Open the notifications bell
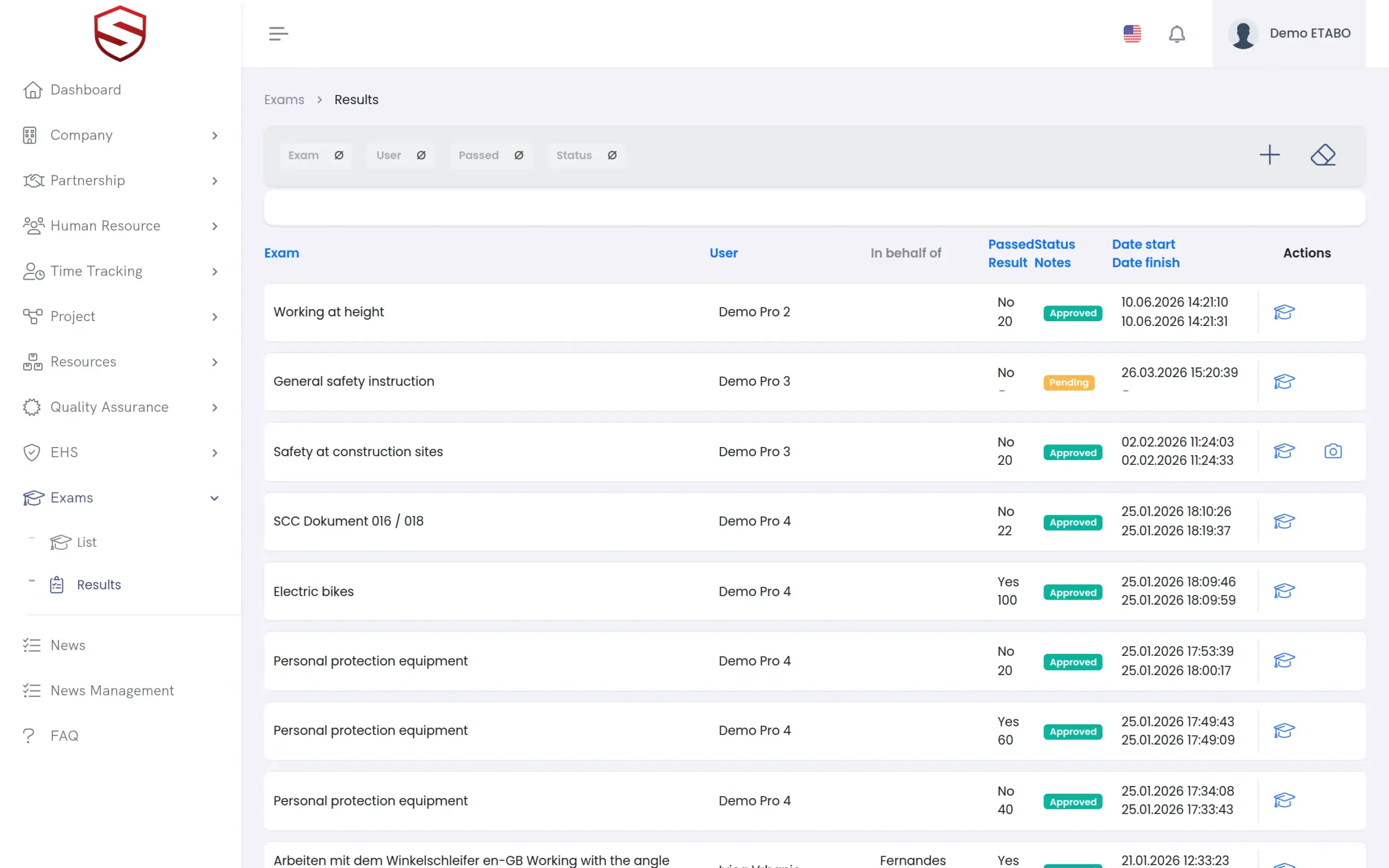This screenshot has height=868, width=1389. tap(1177, 34)
